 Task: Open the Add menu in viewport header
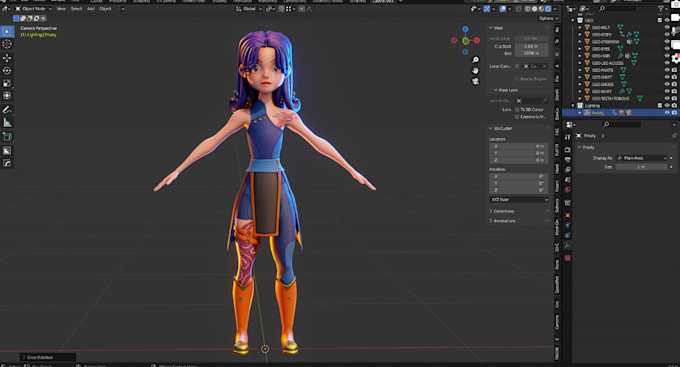[91, 9]
